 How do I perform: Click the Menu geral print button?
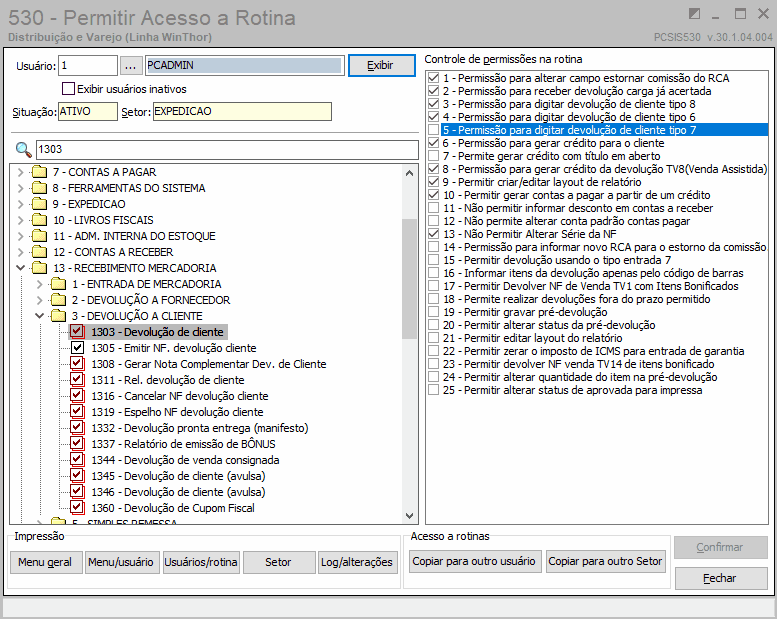tap(46, 562)
